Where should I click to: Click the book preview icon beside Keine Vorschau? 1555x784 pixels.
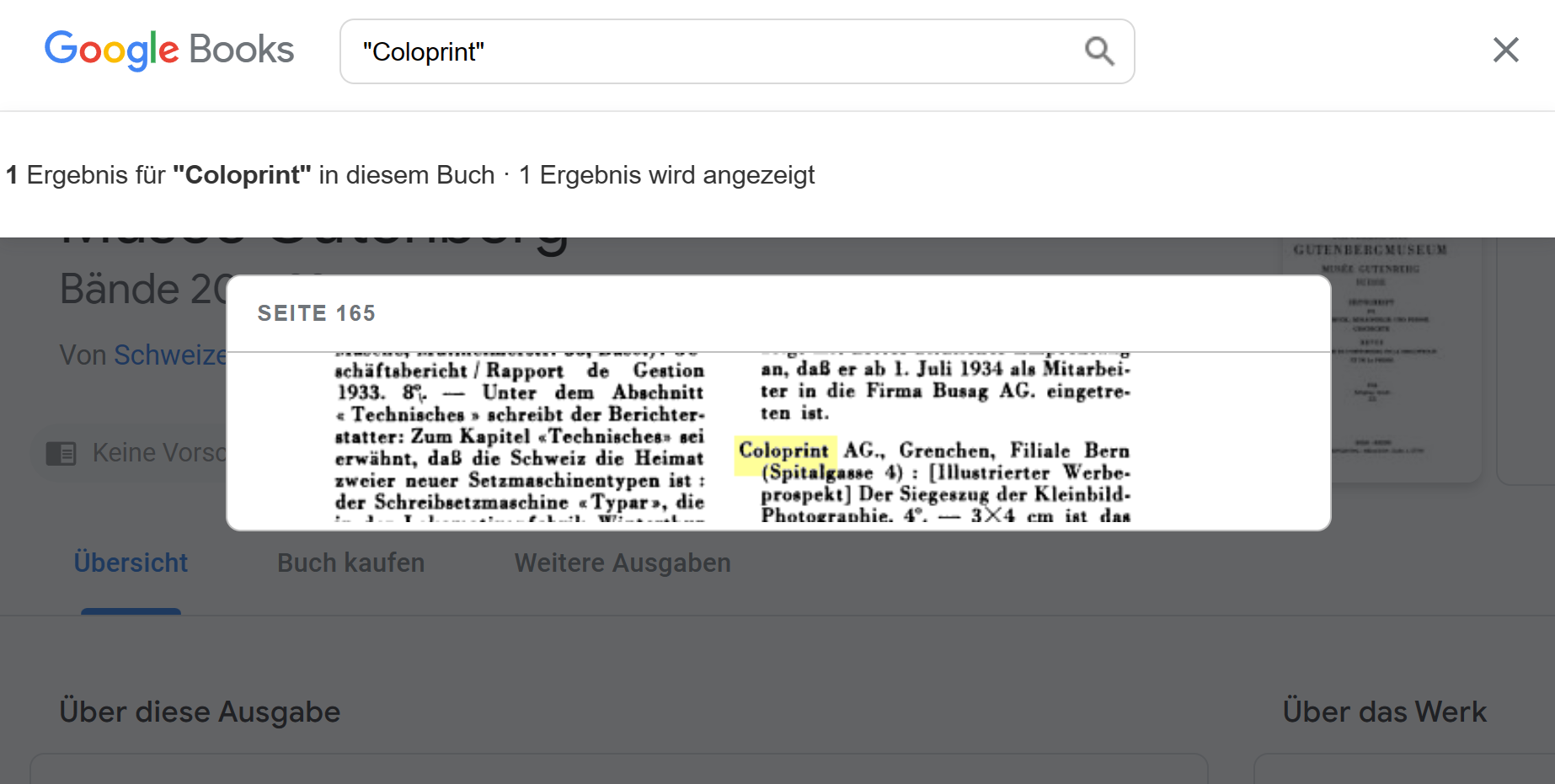pyautogui.click(x=61, y=453)
